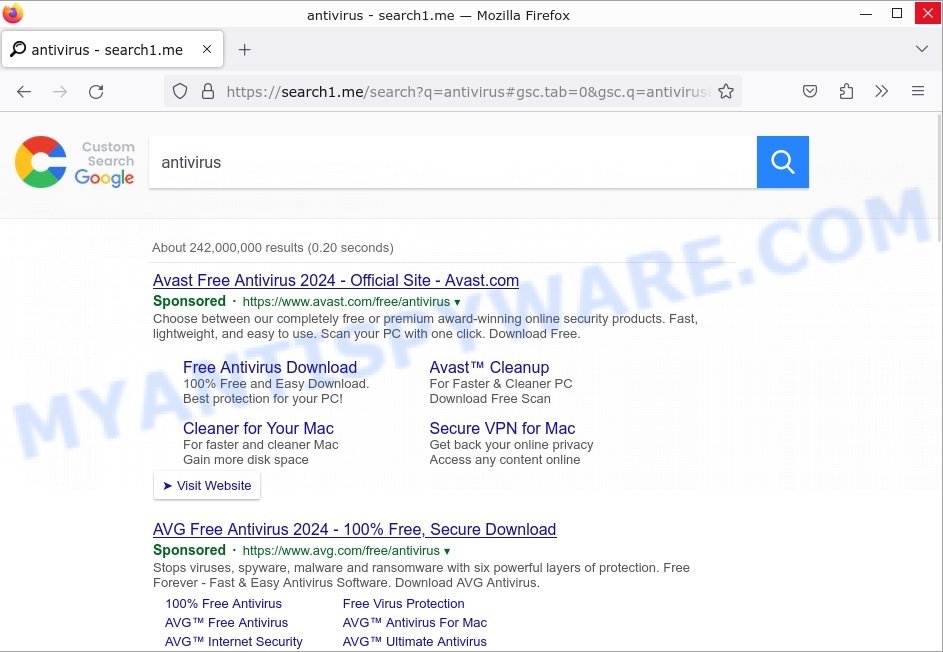Open the AVG Free Antivirus sitelink

click(x=226, y=623)
